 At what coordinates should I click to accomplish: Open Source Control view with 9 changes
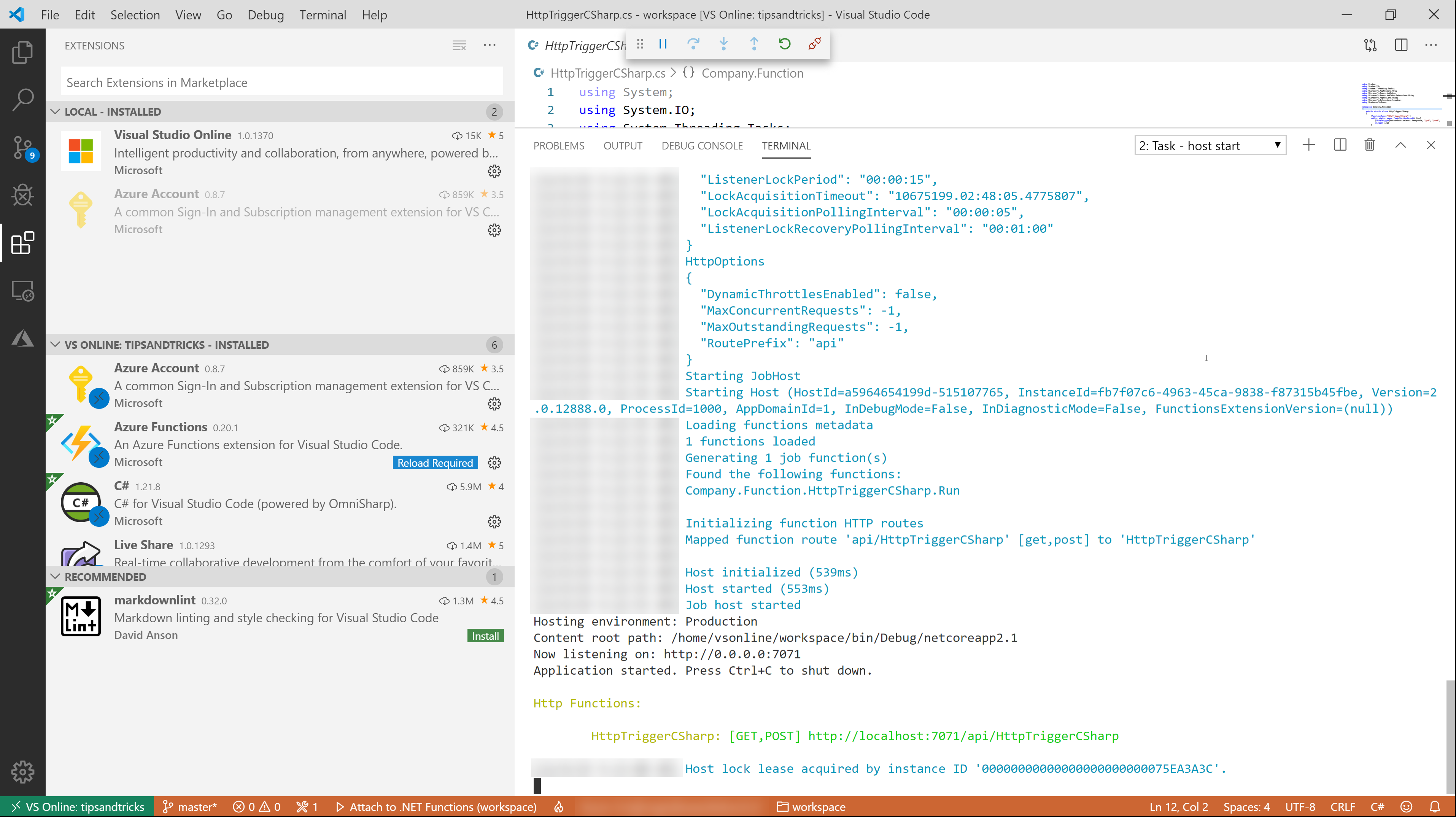pyautogui.click(x=22, y=148)
